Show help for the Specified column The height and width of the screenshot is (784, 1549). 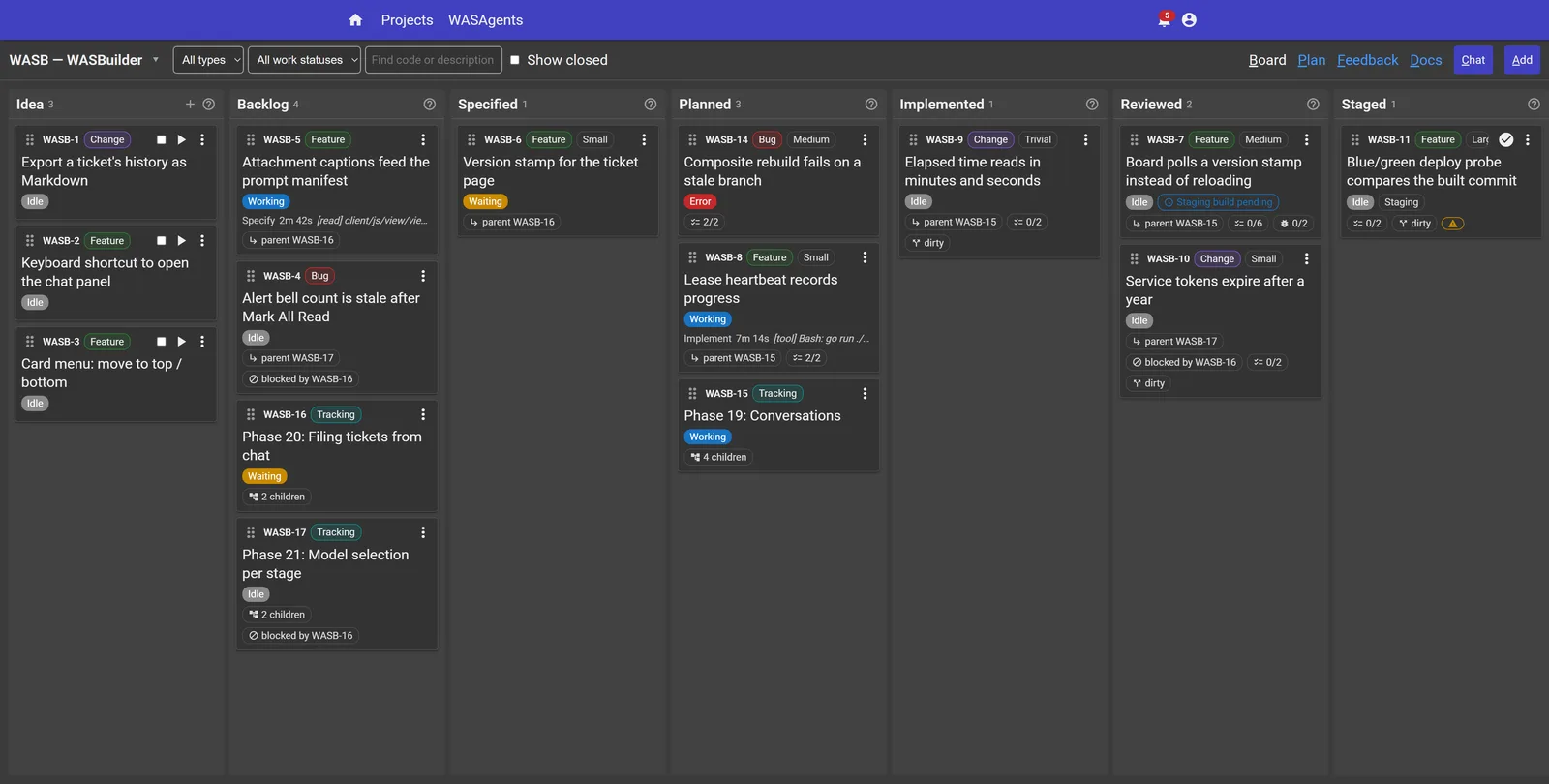tap(651, 105)
